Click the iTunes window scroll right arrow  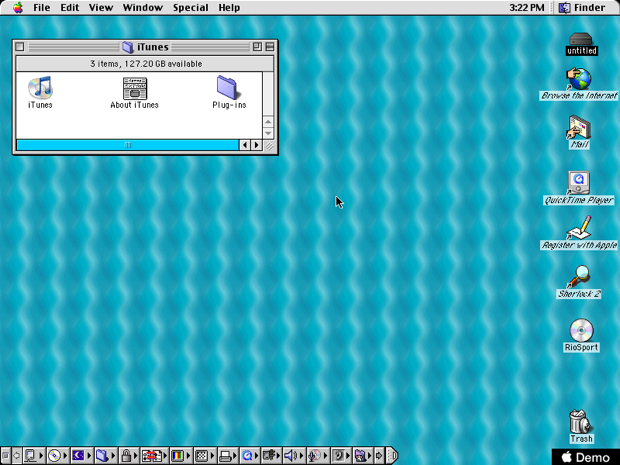pyautogui.click(x=257, y=145)
